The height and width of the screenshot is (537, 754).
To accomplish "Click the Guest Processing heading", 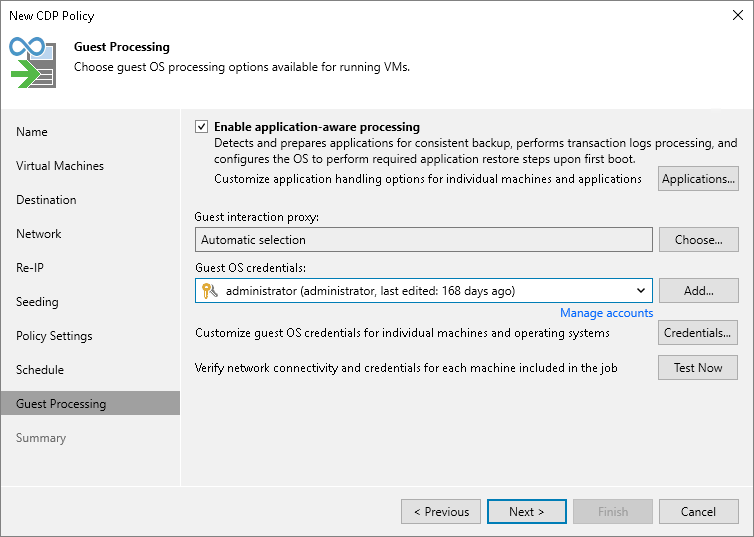I will [122, 47].
